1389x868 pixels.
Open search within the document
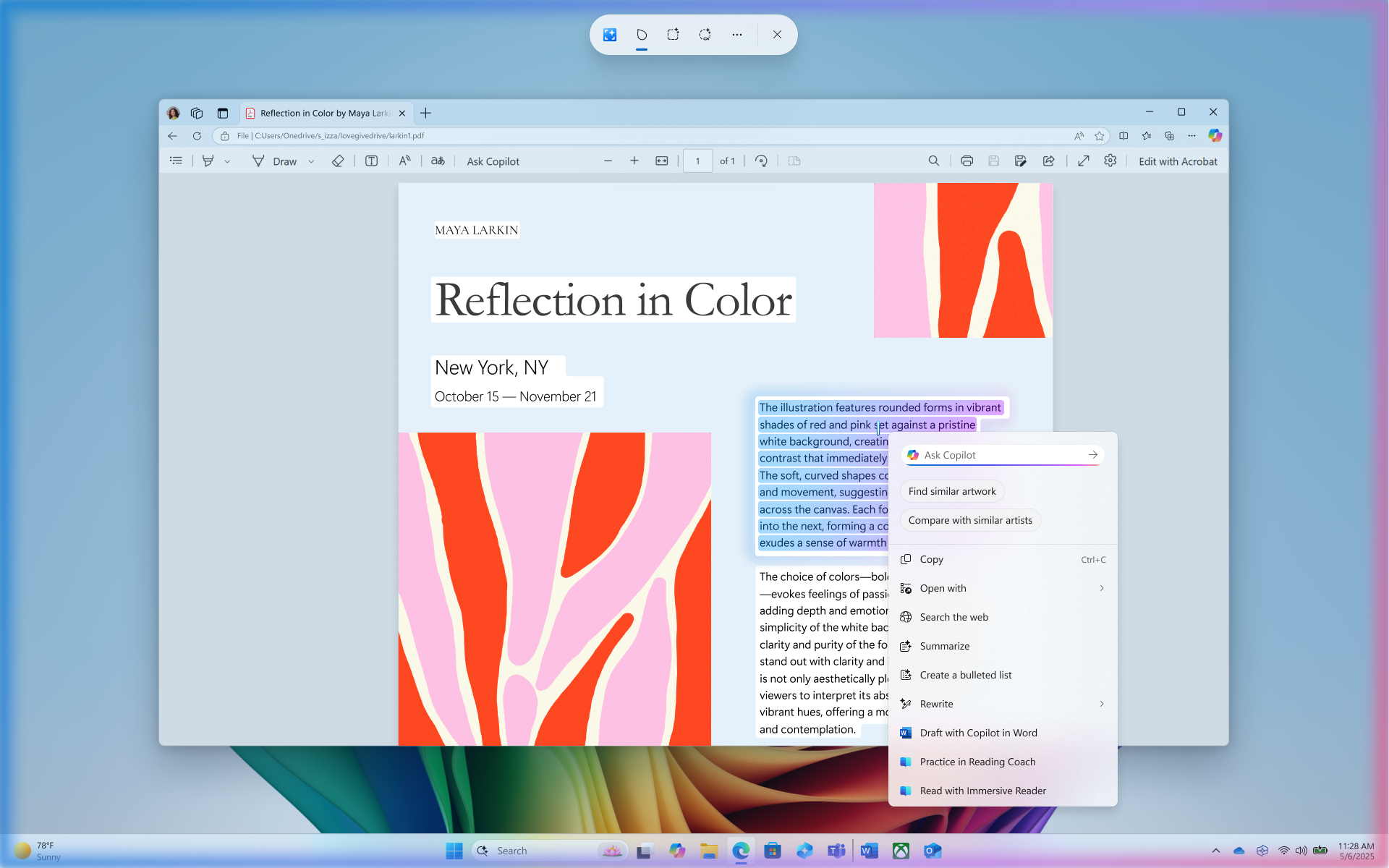[x=934, y=161]
